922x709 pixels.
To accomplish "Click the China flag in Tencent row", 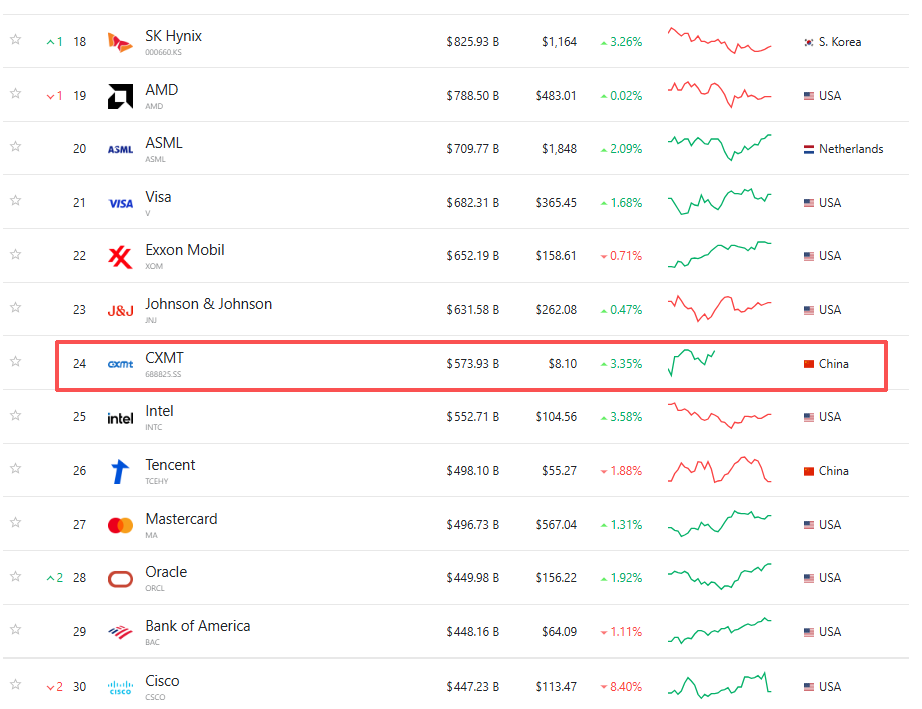I will [x=809, y=471].
